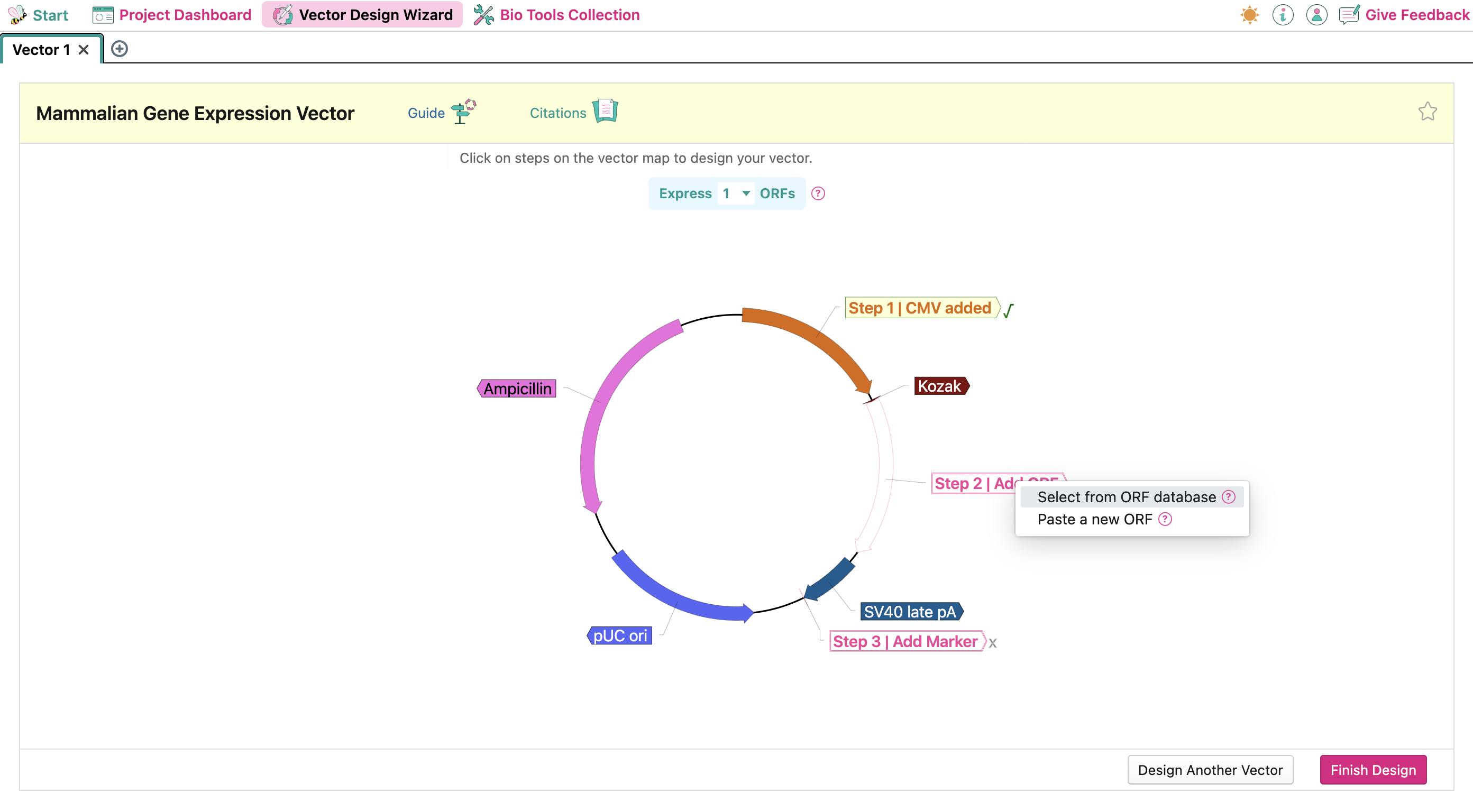
Task: Open the info circle icon
Action: tap(1283, 15)
